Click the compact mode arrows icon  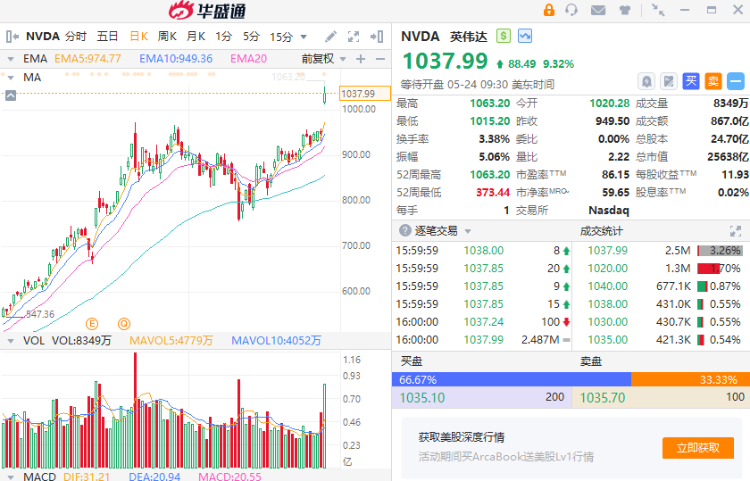click(x=658, y=10)
